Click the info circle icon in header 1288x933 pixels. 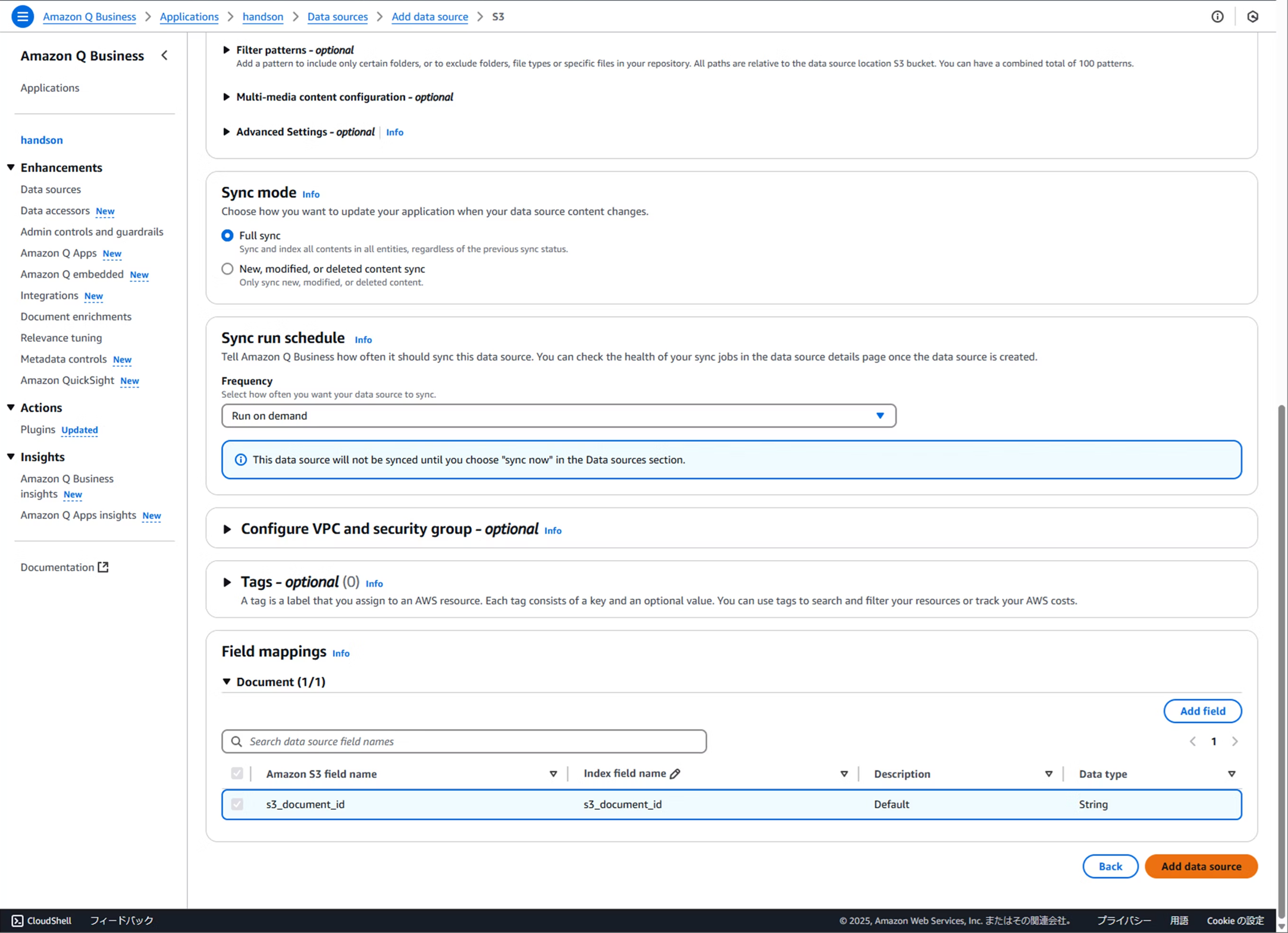pos(1217,17)
